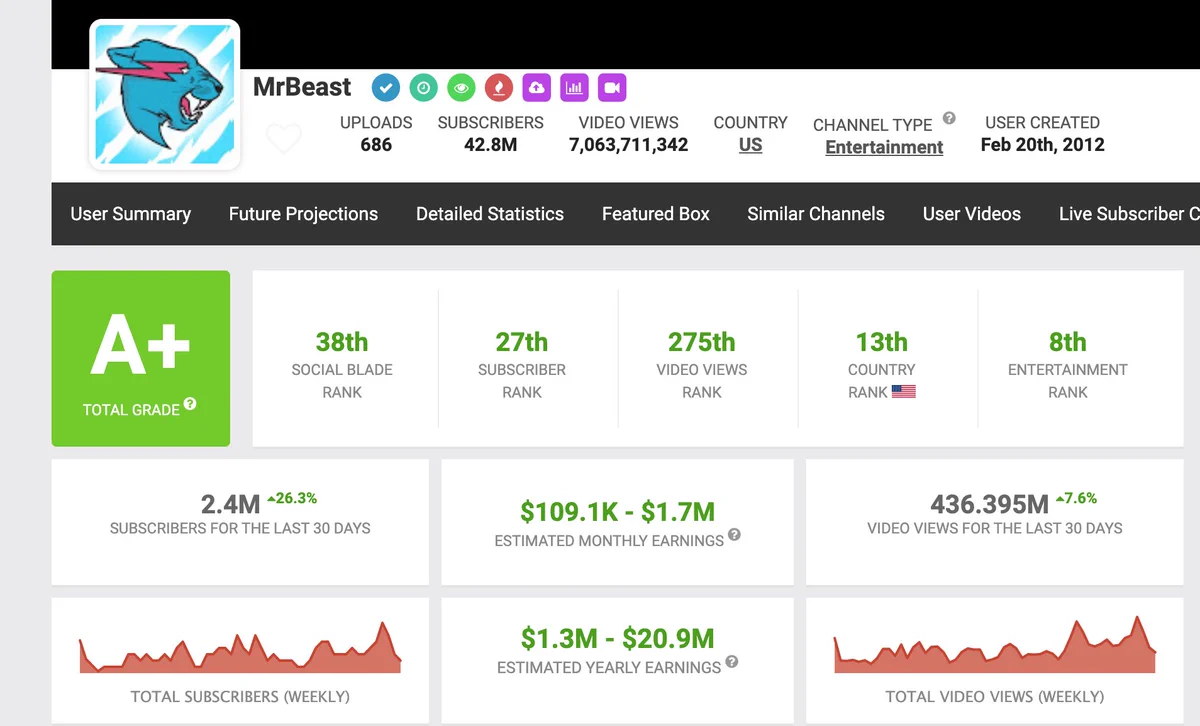Follow the Entertainment channel type link
Image resolution: width=1200 pixels, height=726 pixels.
pos(884,147)
